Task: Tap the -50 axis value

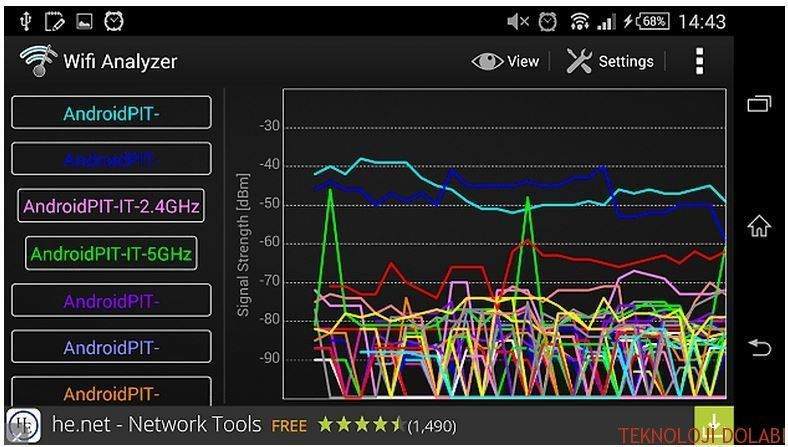Action: (x=269, y=204)
